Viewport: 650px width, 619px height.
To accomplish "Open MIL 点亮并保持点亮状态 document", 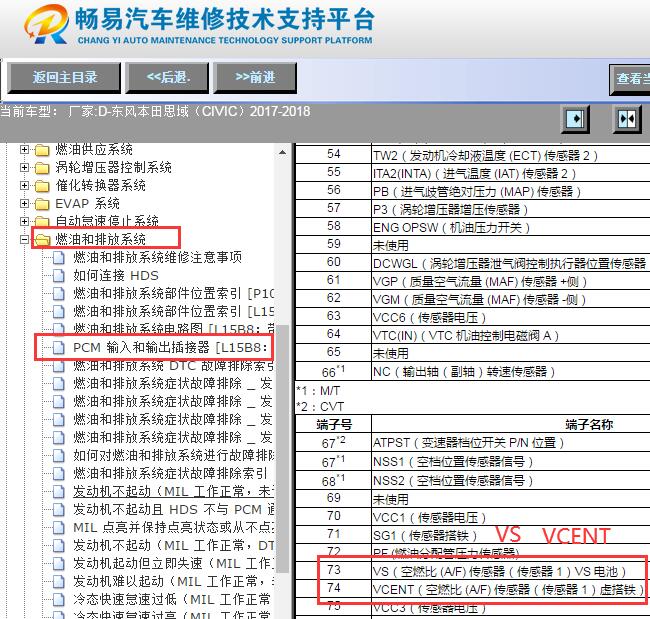I will pyautogui.click(x=173, y=527).
